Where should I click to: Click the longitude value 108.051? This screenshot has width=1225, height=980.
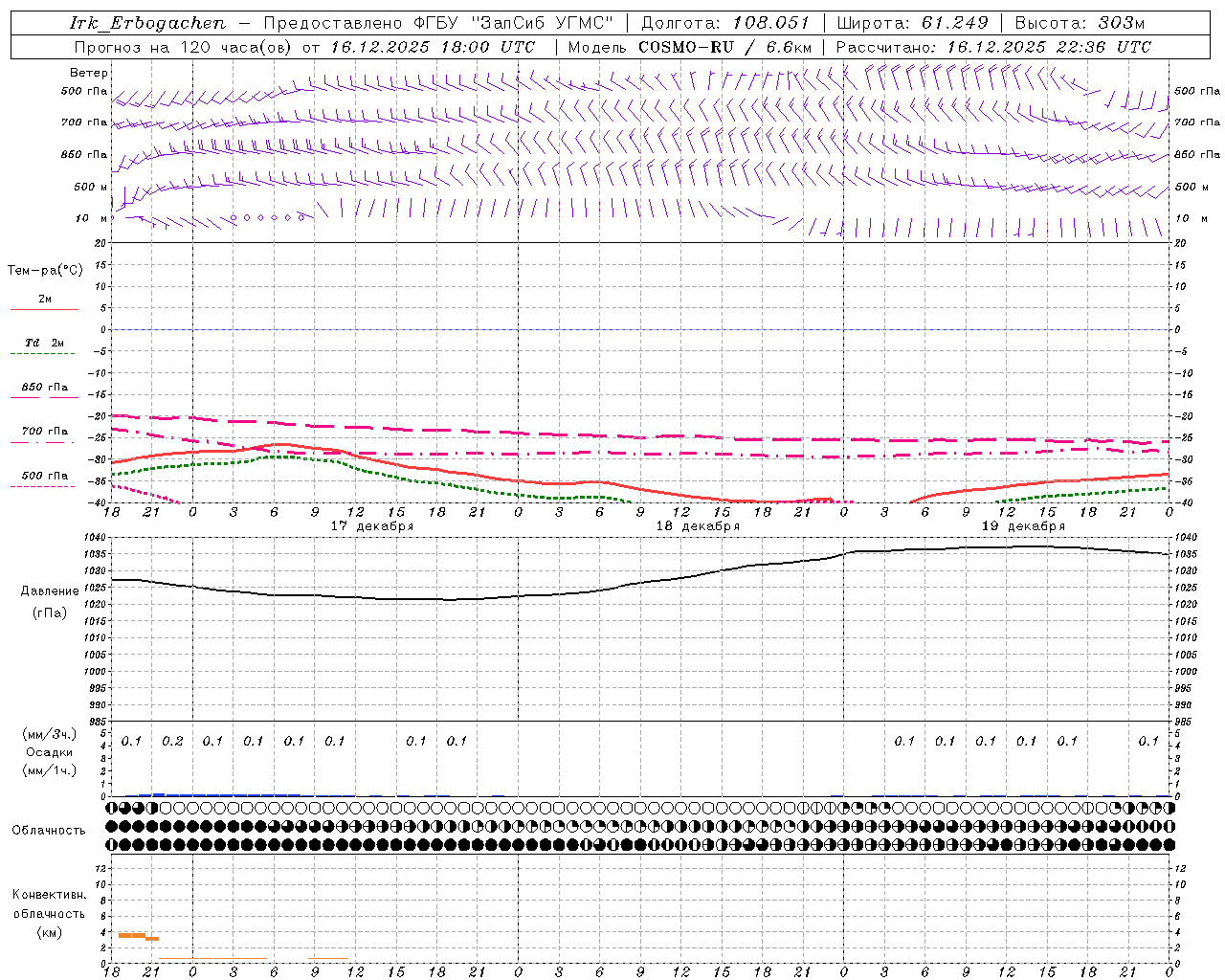(x=770, y=23)
